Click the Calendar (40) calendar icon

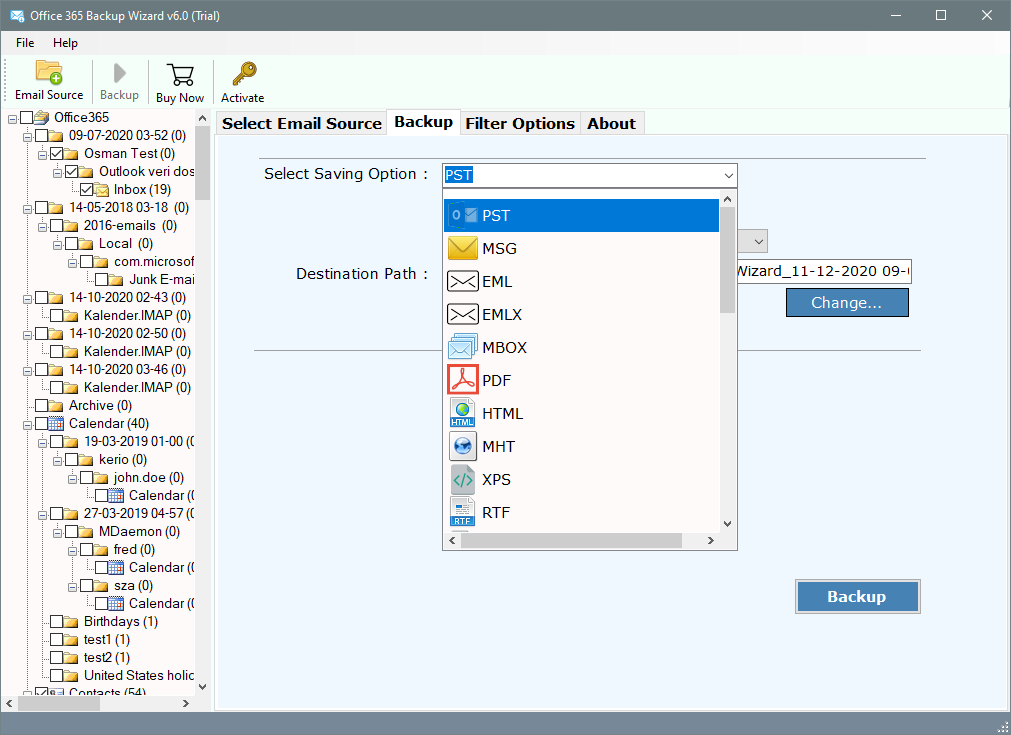point(57,424)
